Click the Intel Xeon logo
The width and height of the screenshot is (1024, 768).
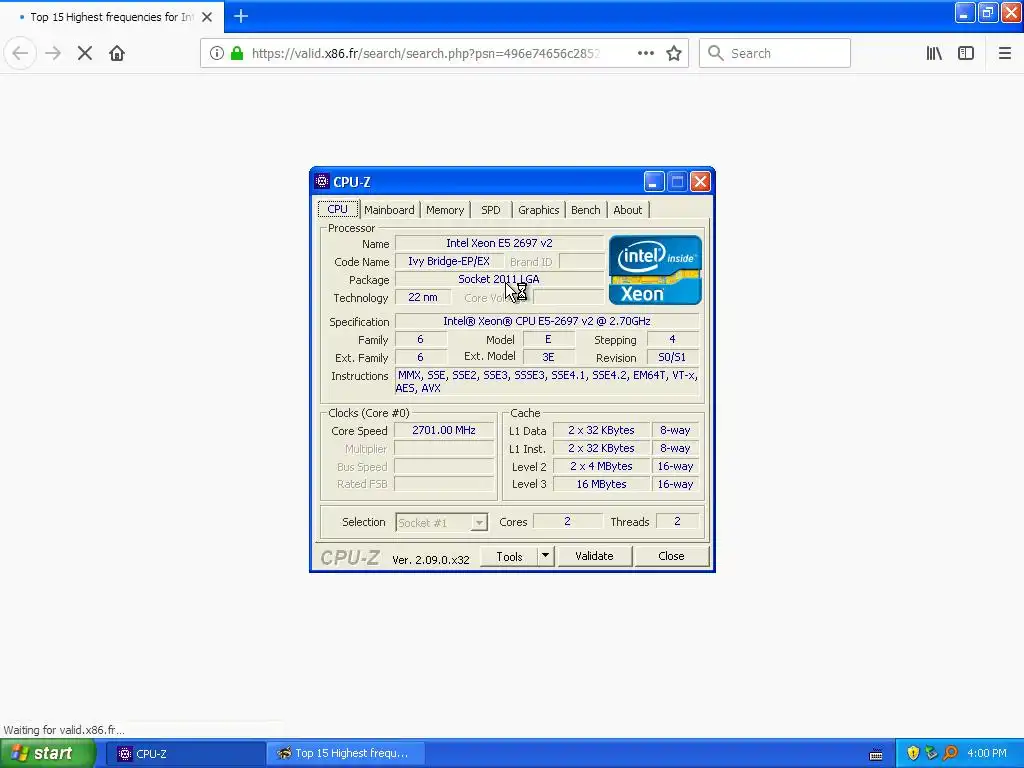(x=655, y=270)
